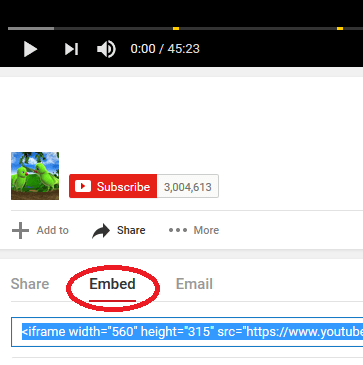Open the parrot channel avatar
The image size is (363, 365).
click(35, 176)
